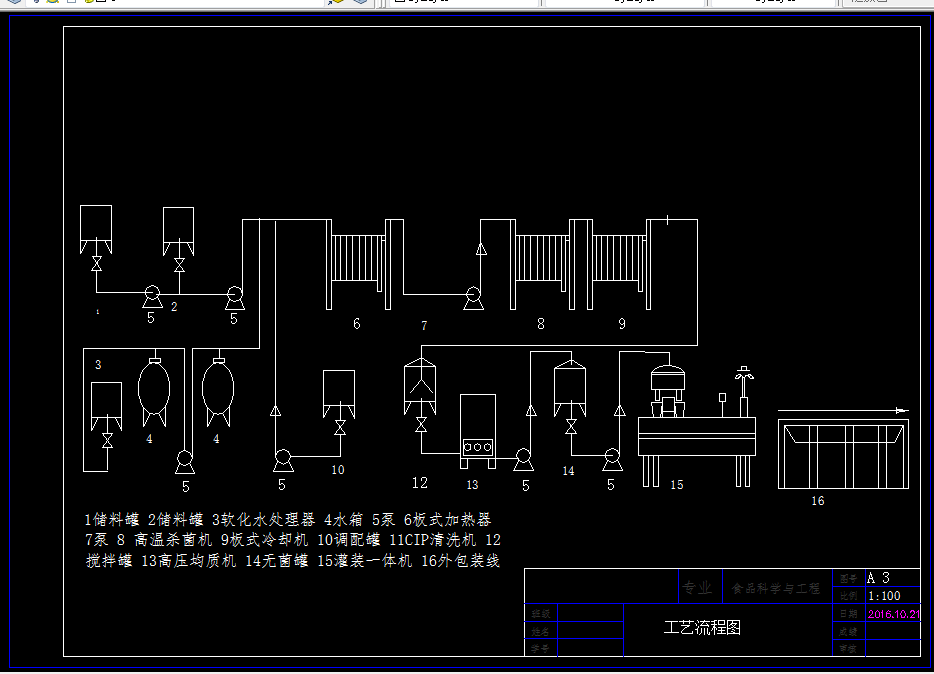
Task: Pick the plate heater symbol above label 6
Action: [359, 264]
